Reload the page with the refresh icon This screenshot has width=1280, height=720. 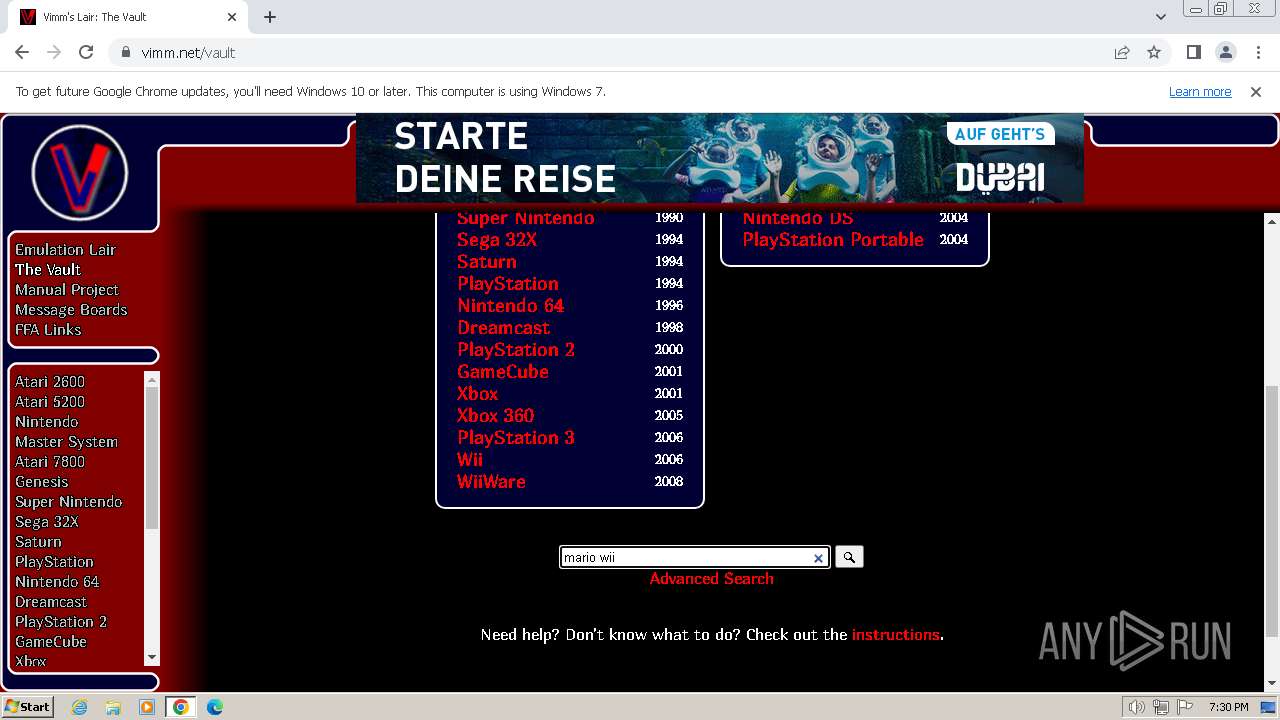tap(86, 52)
